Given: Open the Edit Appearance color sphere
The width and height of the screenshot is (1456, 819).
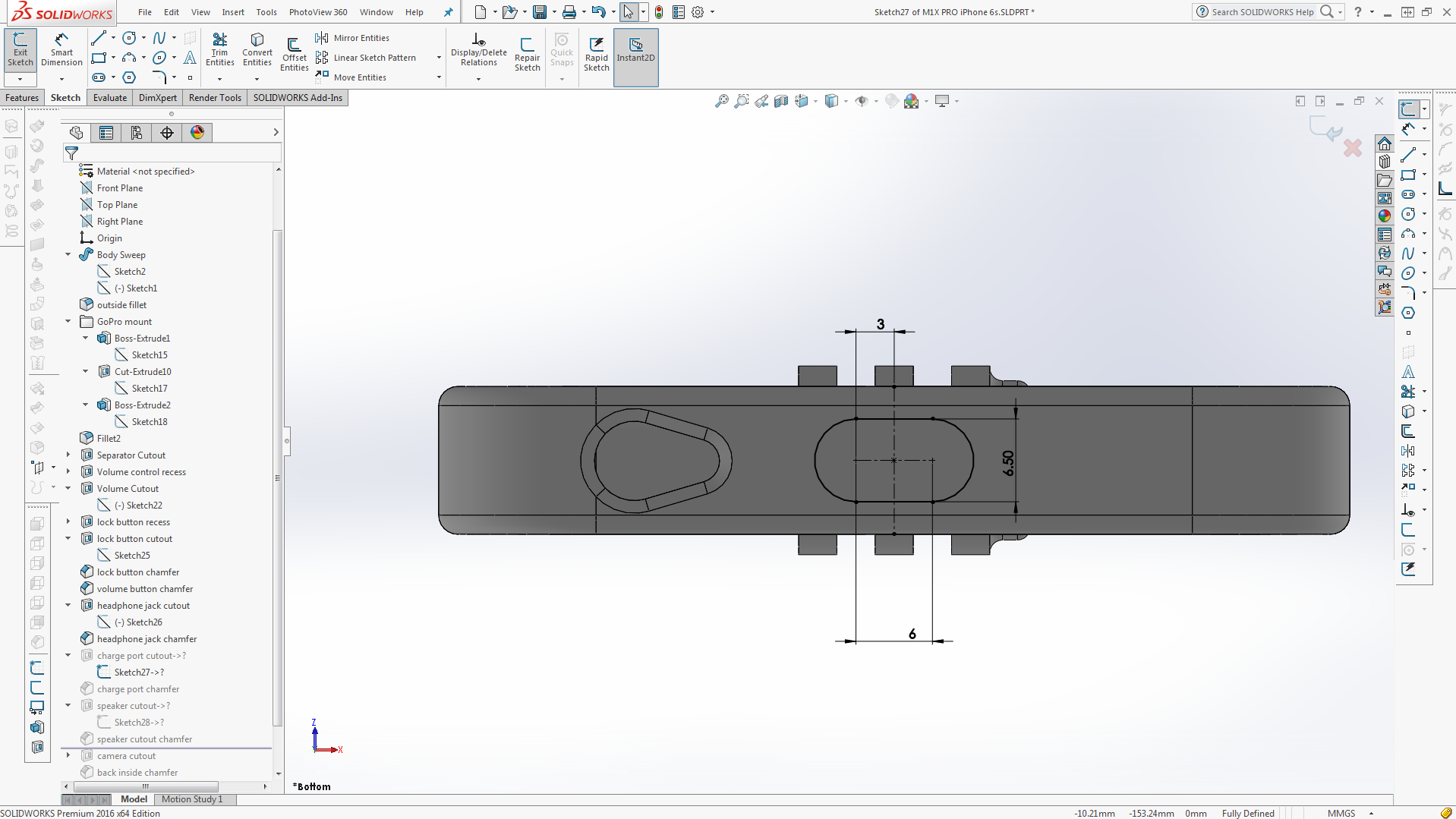Looking at the screenshot, I should pyautogui.click(x=912, y=101).
